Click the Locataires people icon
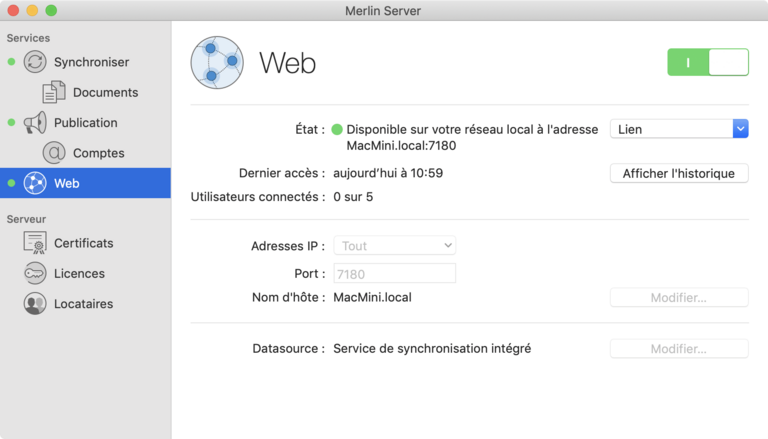This screenshot has width=768, height=439. coord(35,304)
